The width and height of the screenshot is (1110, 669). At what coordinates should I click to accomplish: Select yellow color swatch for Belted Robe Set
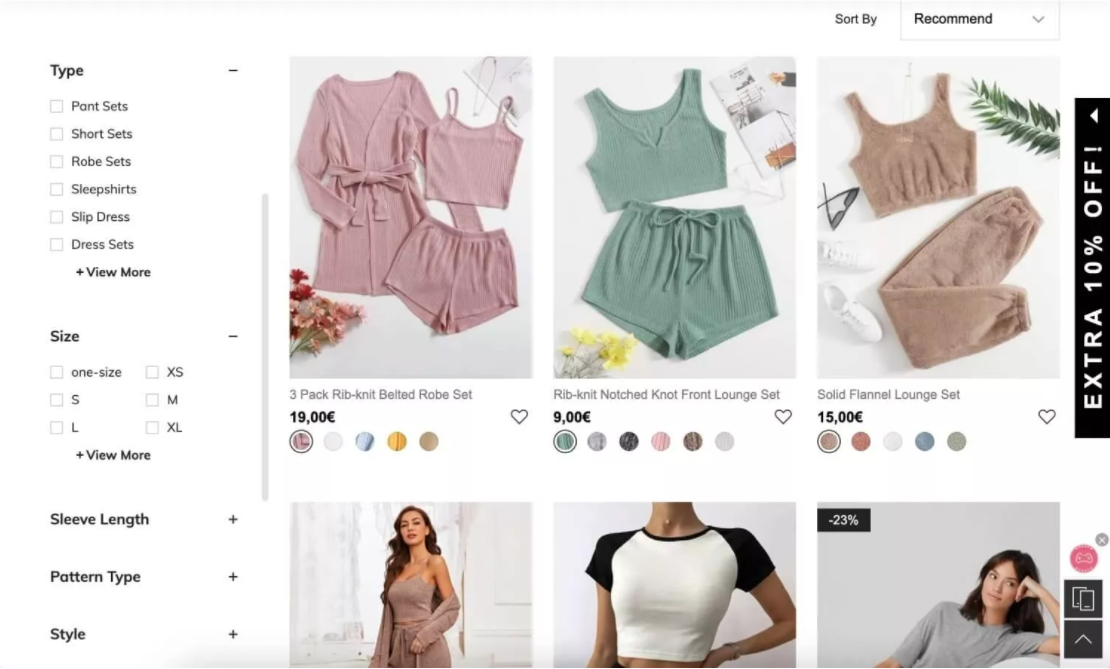click(397, 441)
